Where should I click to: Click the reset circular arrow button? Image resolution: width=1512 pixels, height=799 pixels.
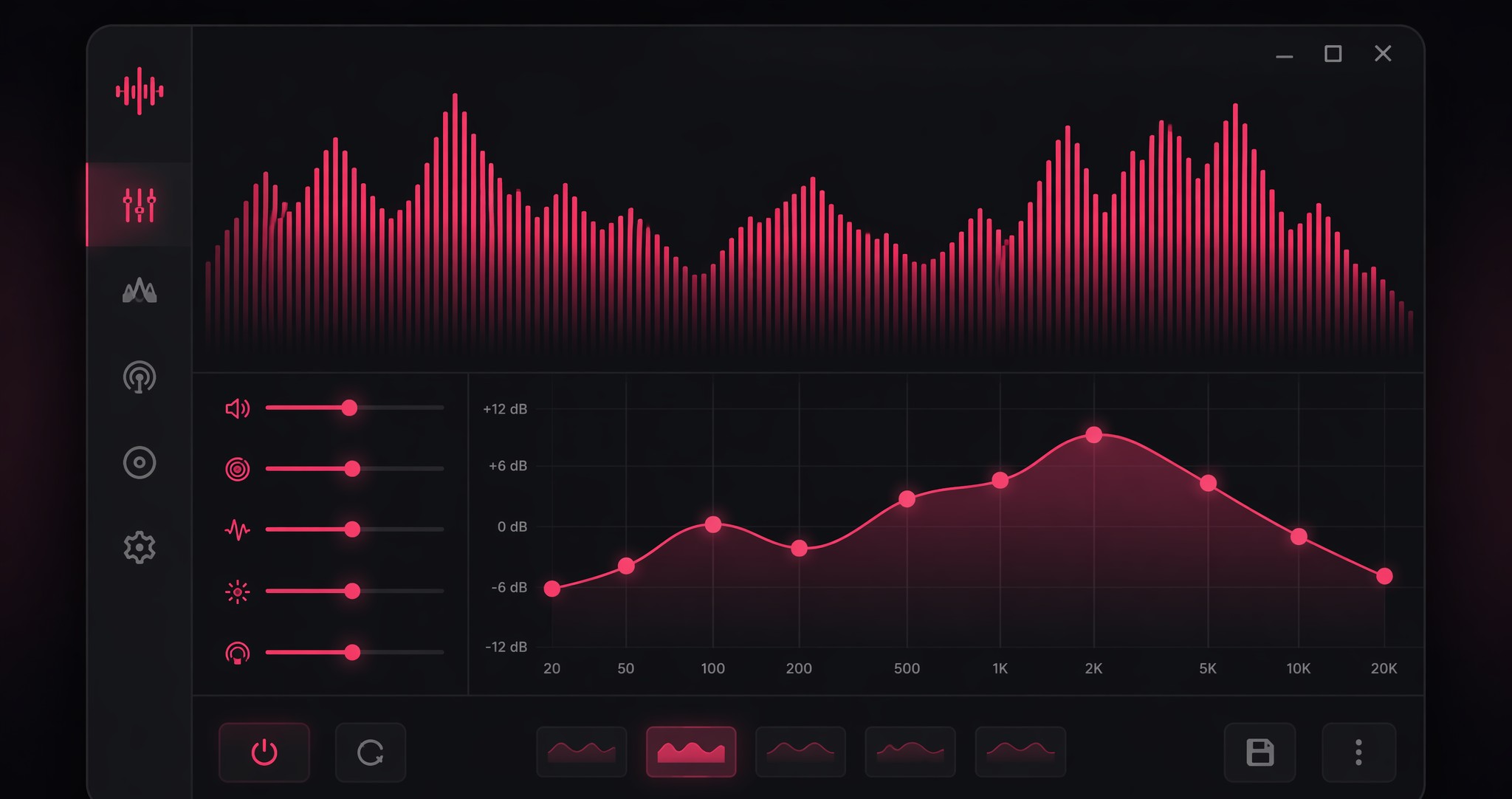click(371, 752)
